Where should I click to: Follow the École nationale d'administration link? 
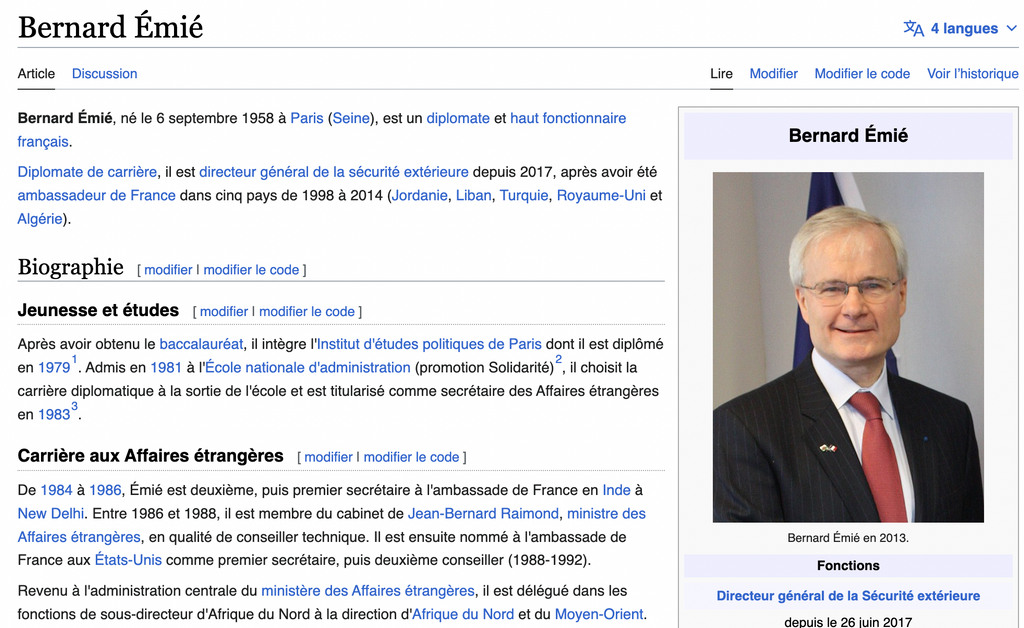tap(308, 367)
